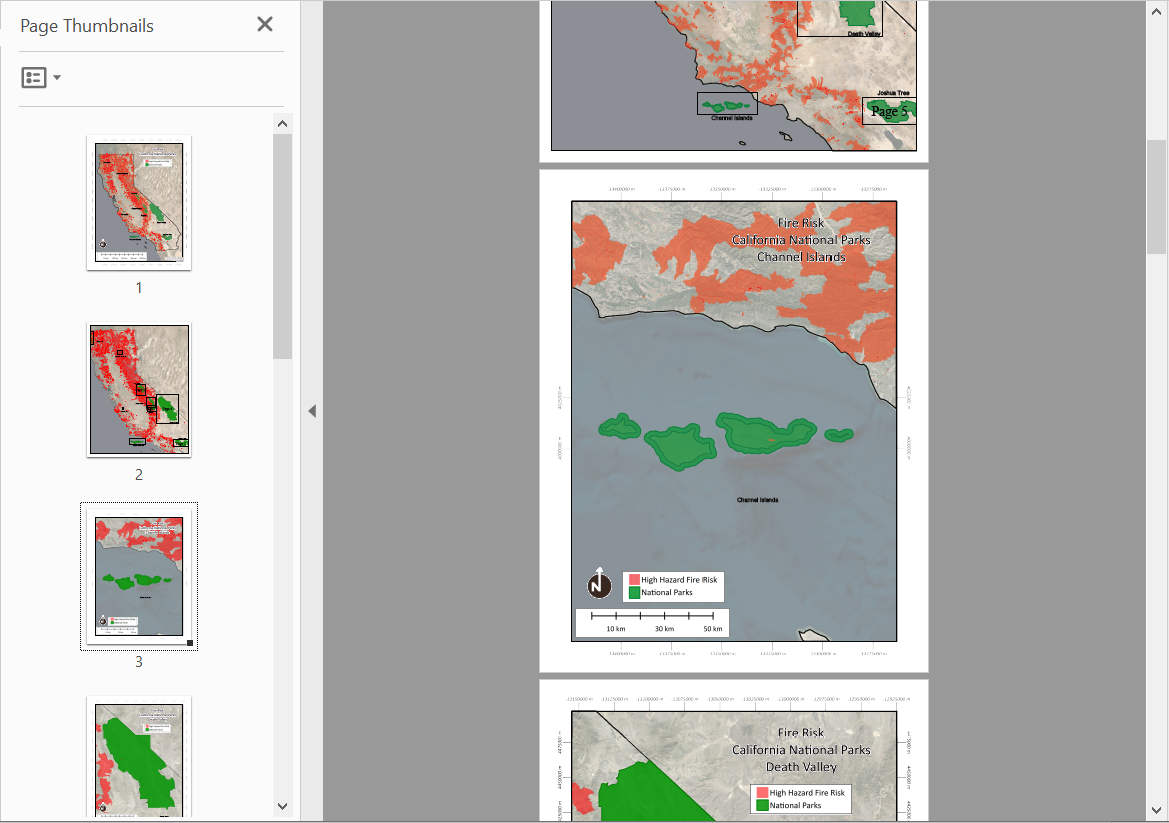1169x823 pixels.
Task: Select the Death Valley page thumbnail below page 3
Action: [139, 757]
